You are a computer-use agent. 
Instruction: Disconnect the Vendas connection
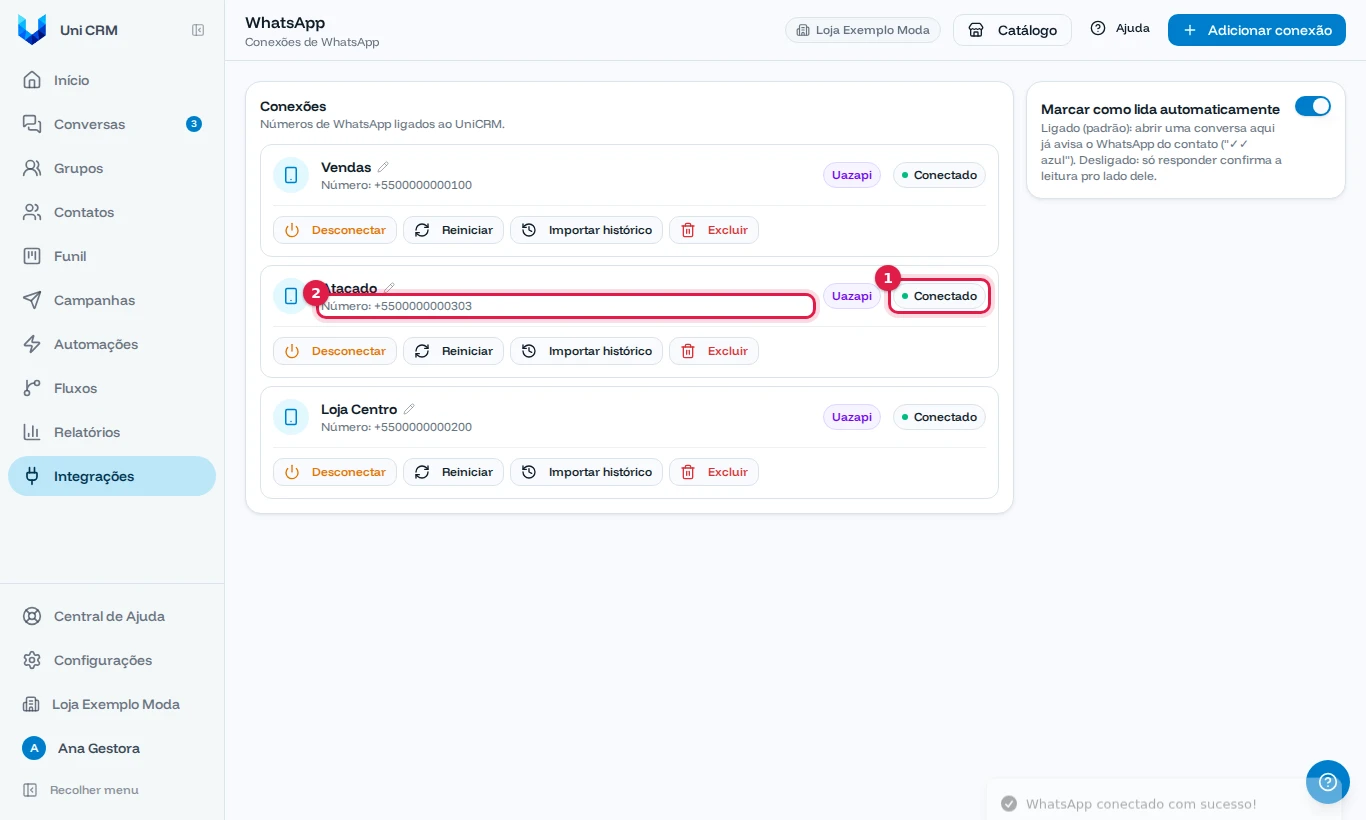point(335,230)
